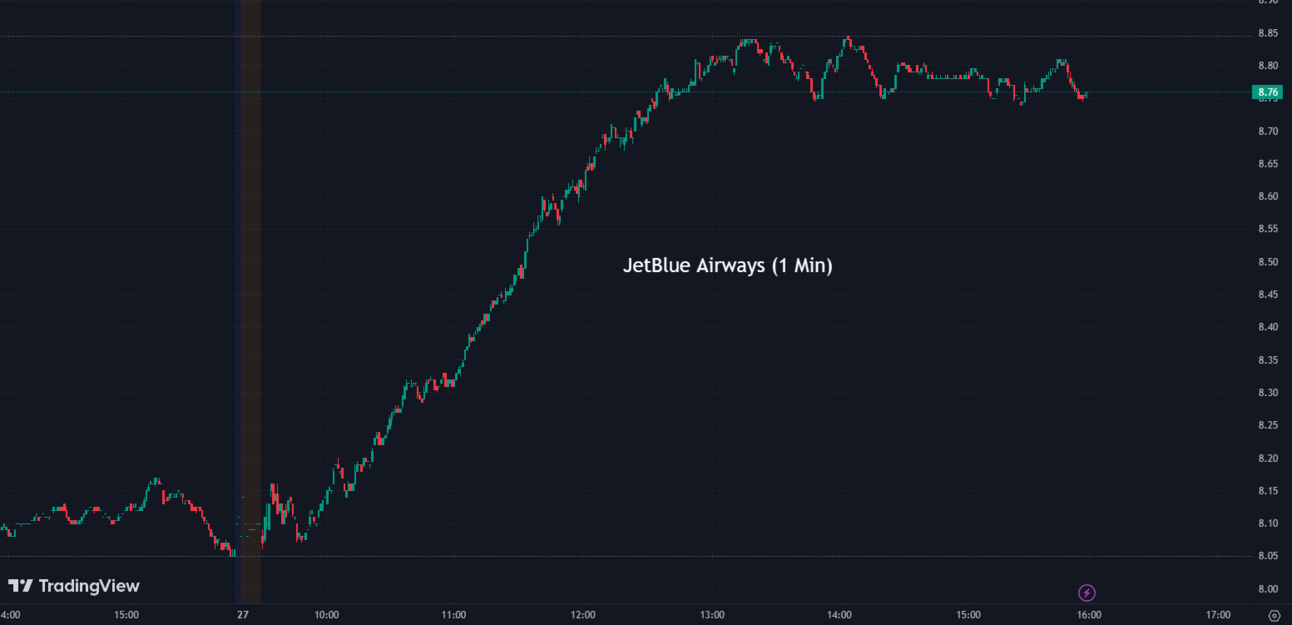
Task: Click the 14:00 time axis label
Action: click(x=840, y=615)
